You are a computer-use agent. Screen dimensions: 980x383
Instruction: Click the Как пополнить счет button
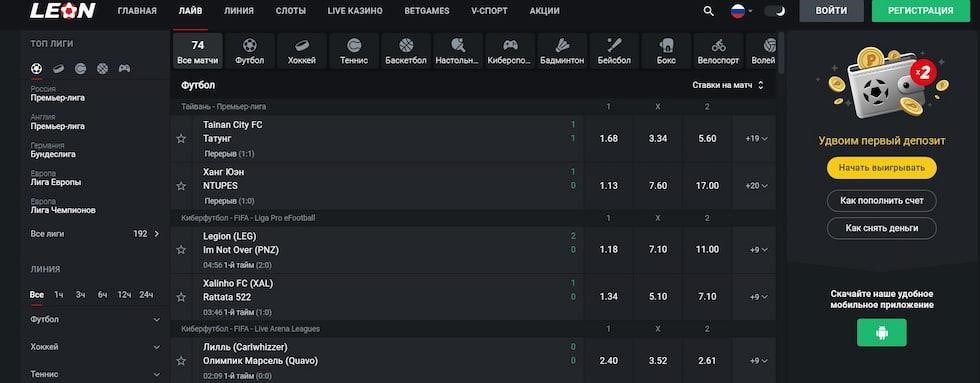pyautogui.click(x=881, y=201)
